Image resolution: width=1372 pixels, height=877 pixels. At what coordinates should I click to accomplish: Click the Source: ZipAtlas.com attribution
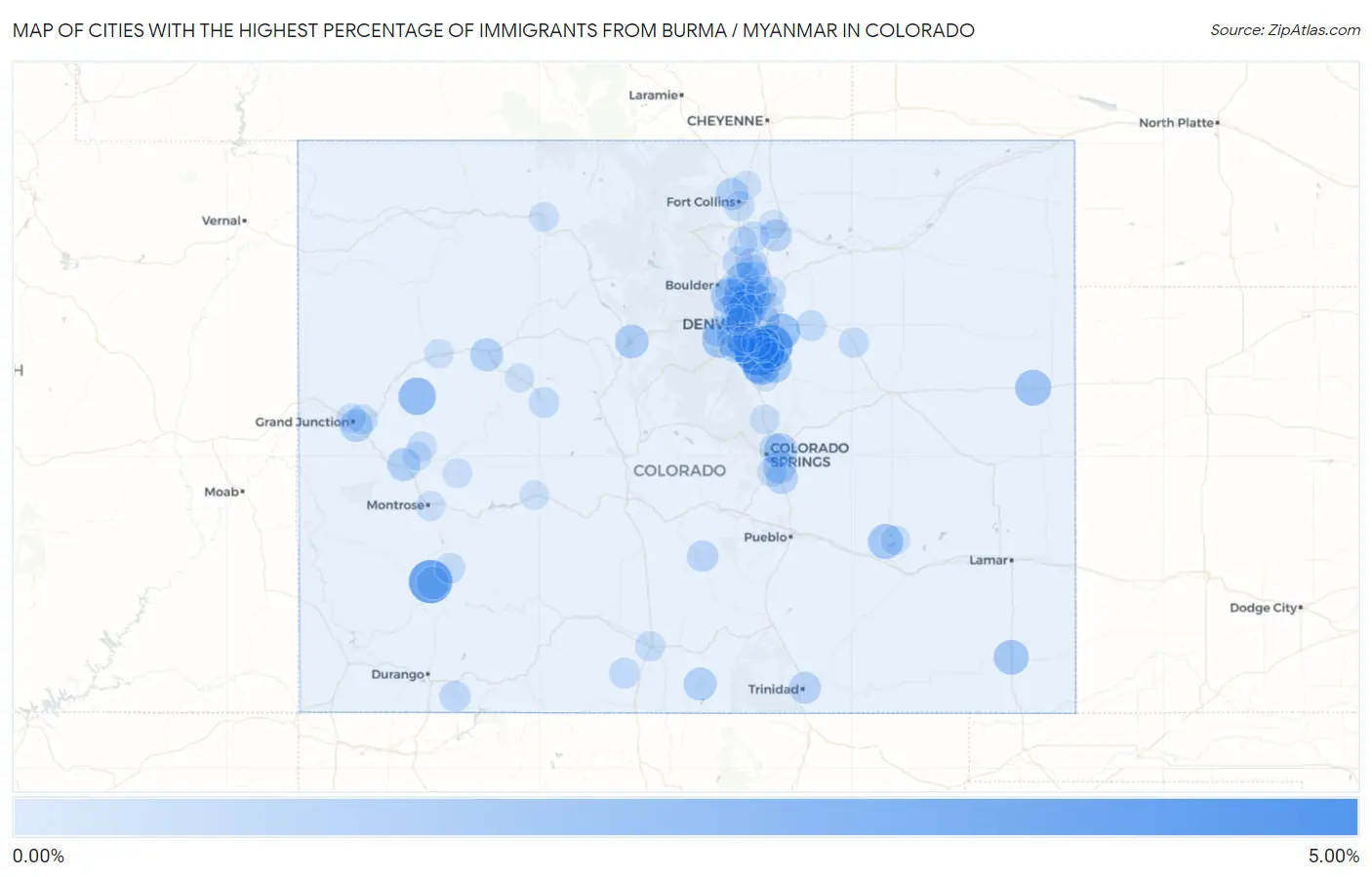click(1285, 30)
